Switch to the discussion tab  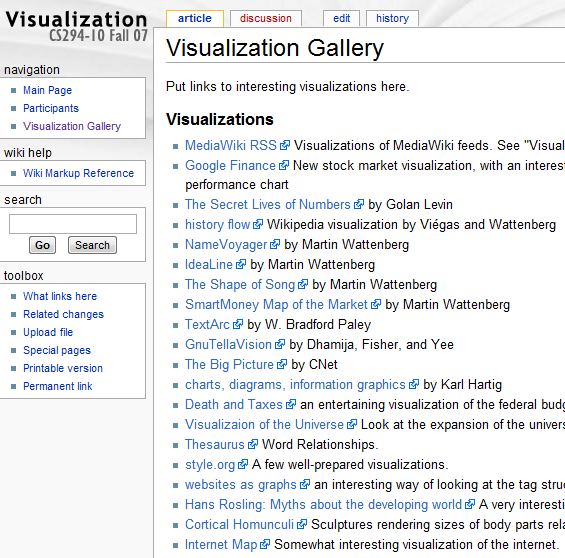pos(266,18)
